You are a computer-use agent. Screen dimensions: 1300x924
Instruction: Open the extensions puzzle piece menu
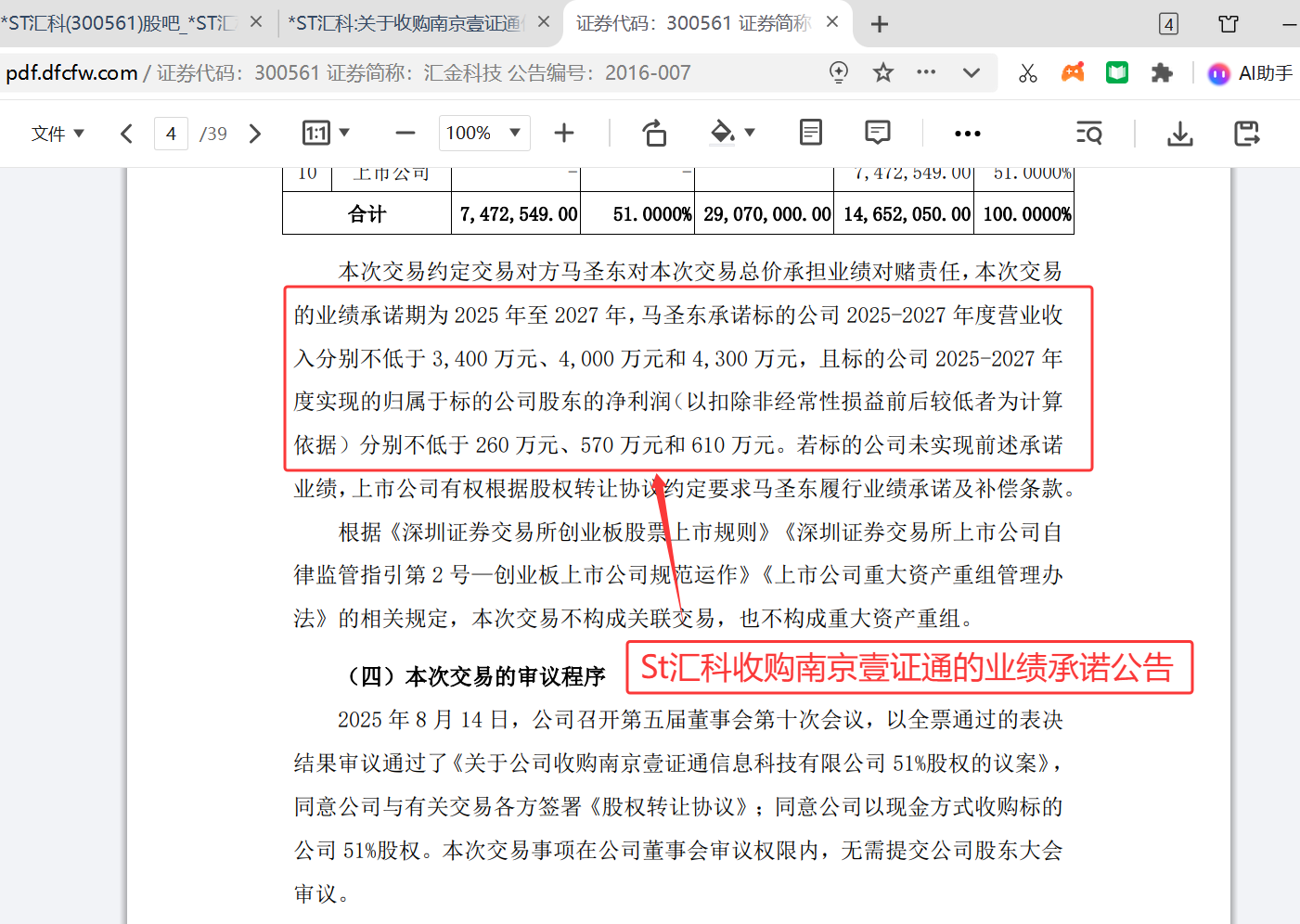1162,72
